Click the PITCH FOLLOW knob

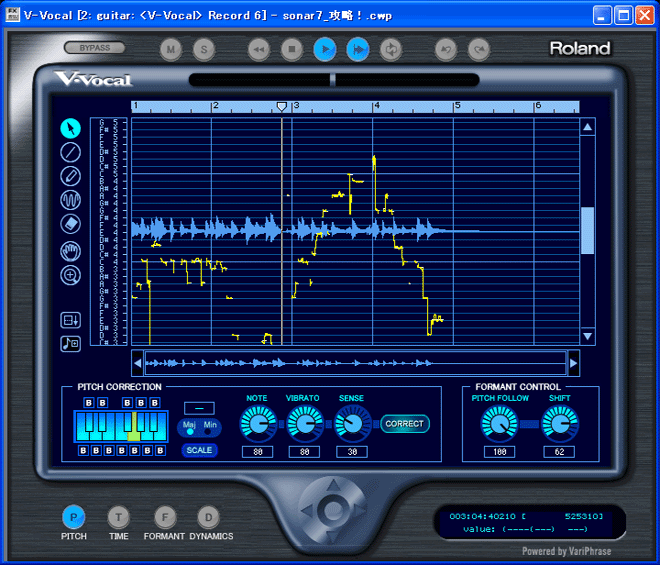click(x=499, y=424)
